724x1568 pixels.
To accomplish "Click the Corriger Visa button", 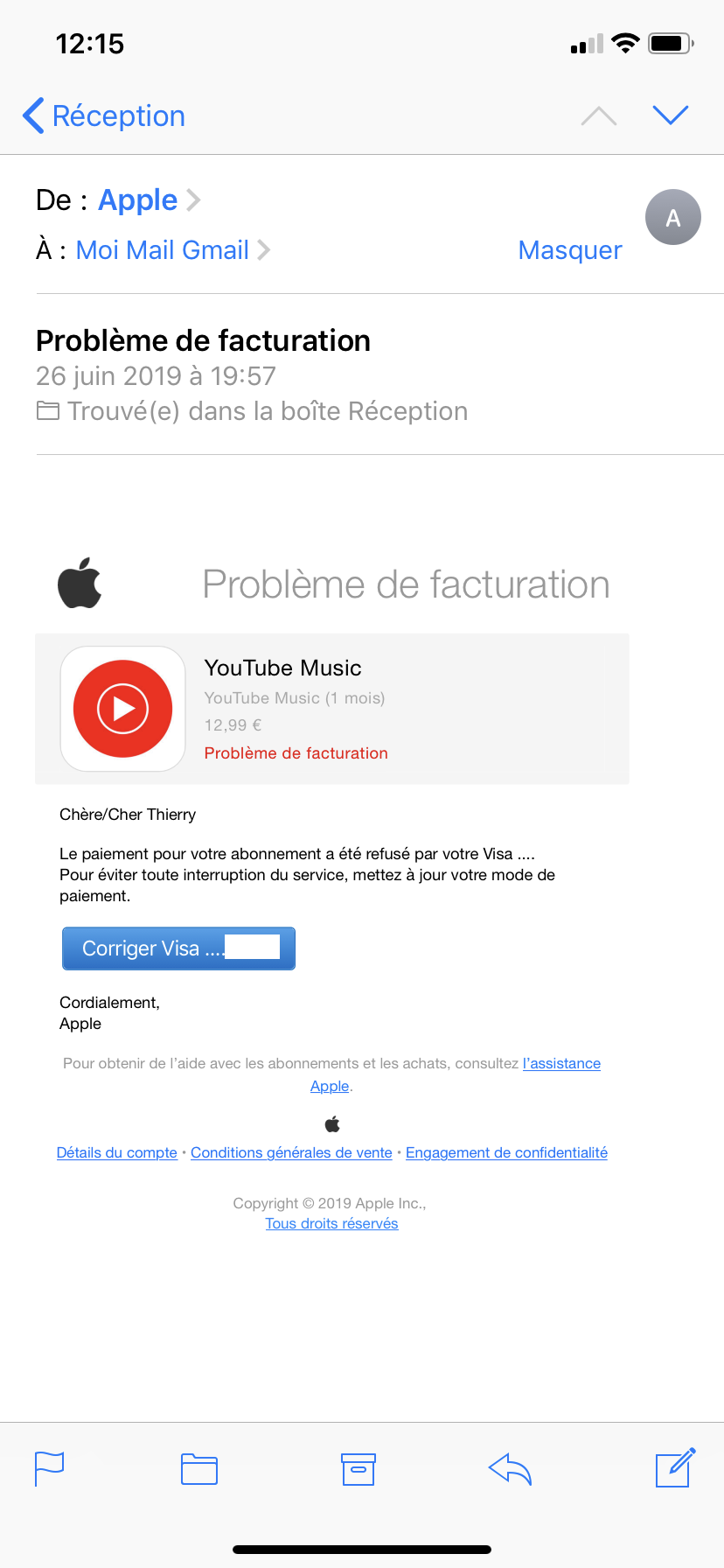I will [178, 948].
